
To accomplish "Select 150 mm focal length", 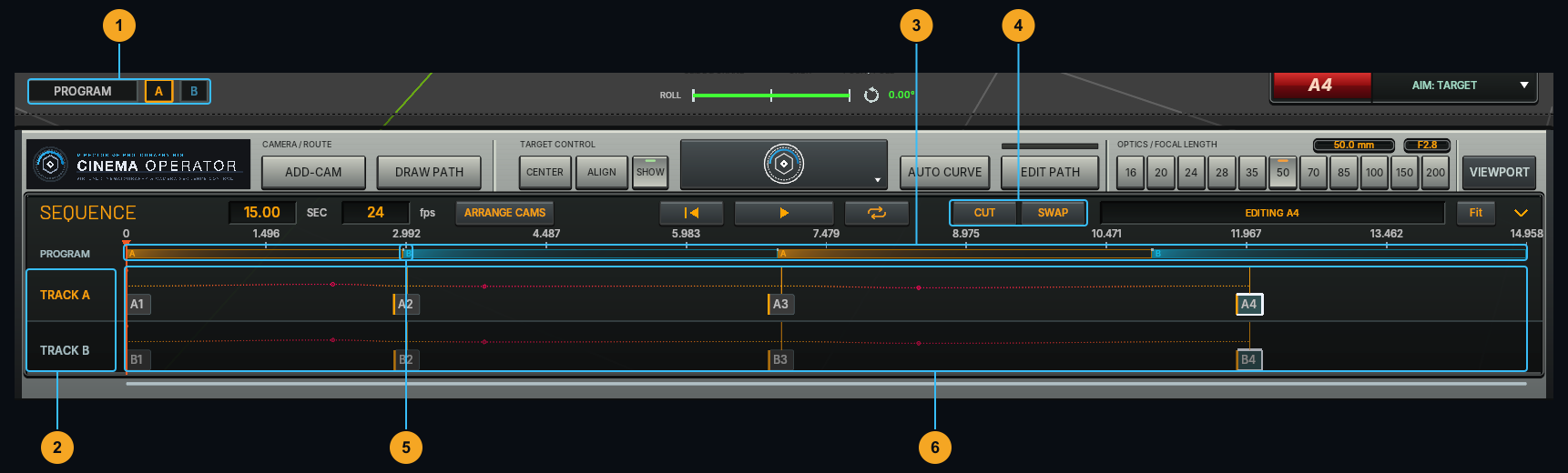I will (x=1405, y=172).
